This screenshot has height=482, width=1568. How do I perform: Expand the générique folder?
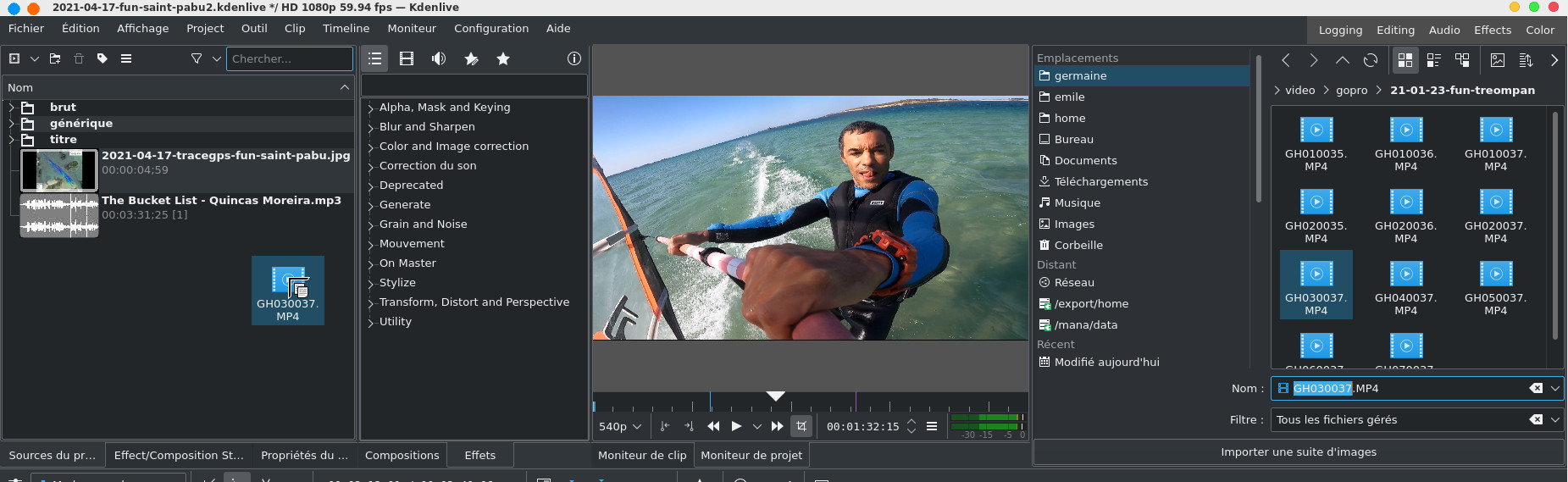pos(11,124)
